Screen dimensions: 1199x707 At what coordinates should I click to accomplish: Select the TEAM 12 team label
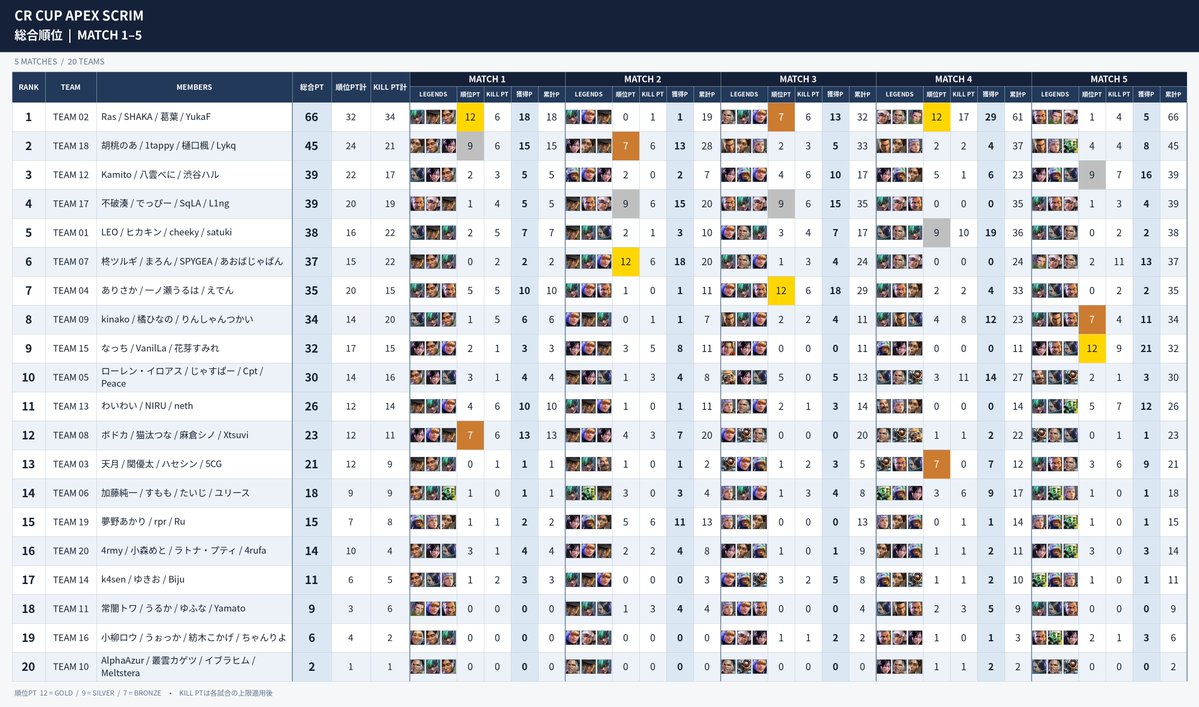70,175
